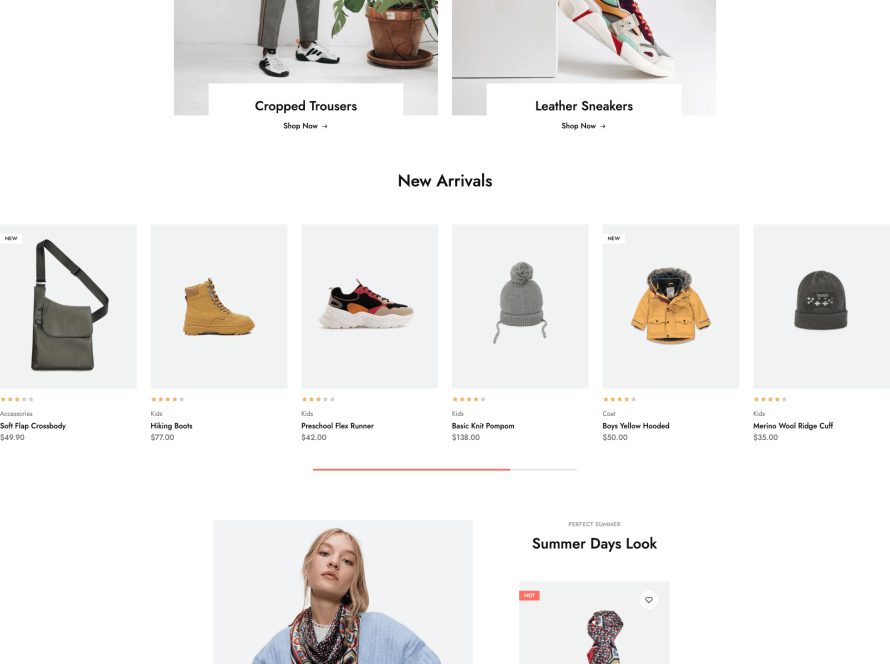
Task: Add scarf product to wishlist heart icon
Action: click(649, 600)
